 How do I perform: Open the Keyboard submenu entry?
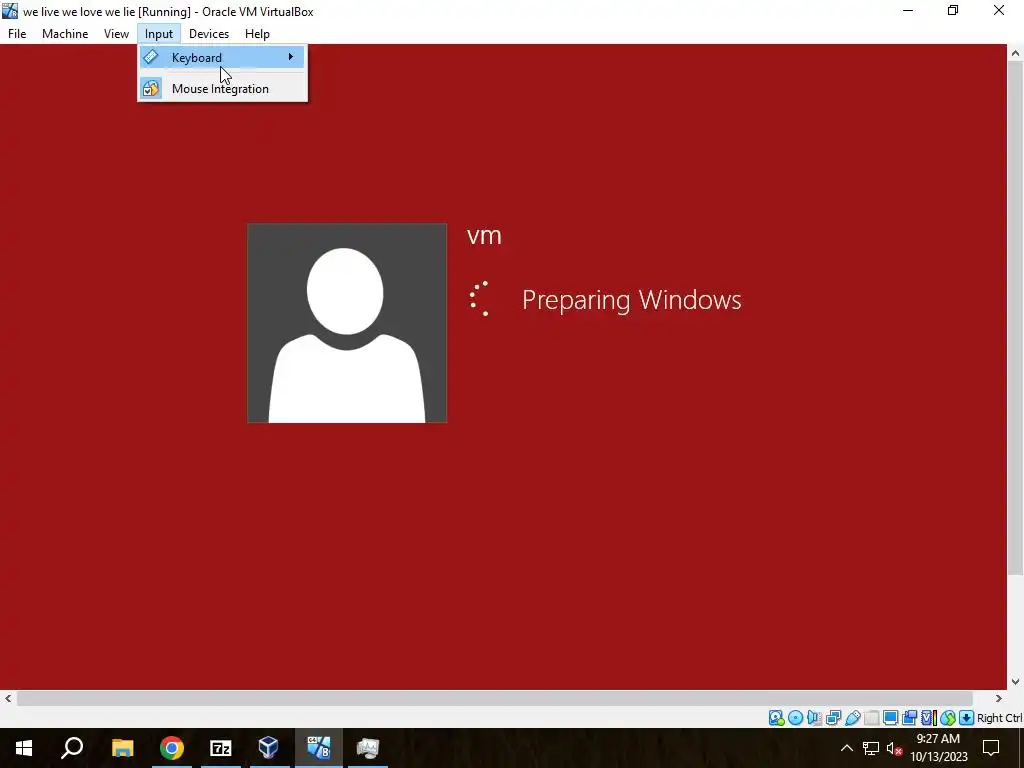click(x=222, y=57)
